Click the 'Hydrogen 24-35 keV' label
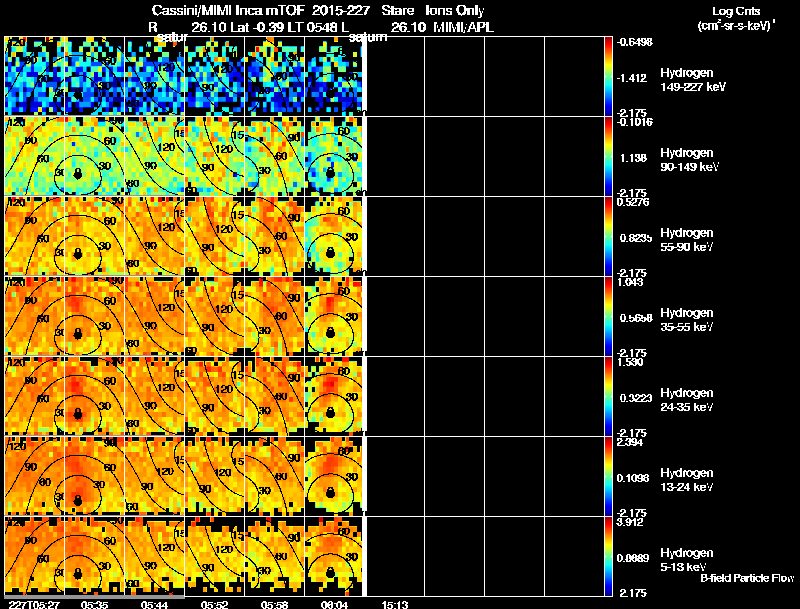 tap(687, 400)
